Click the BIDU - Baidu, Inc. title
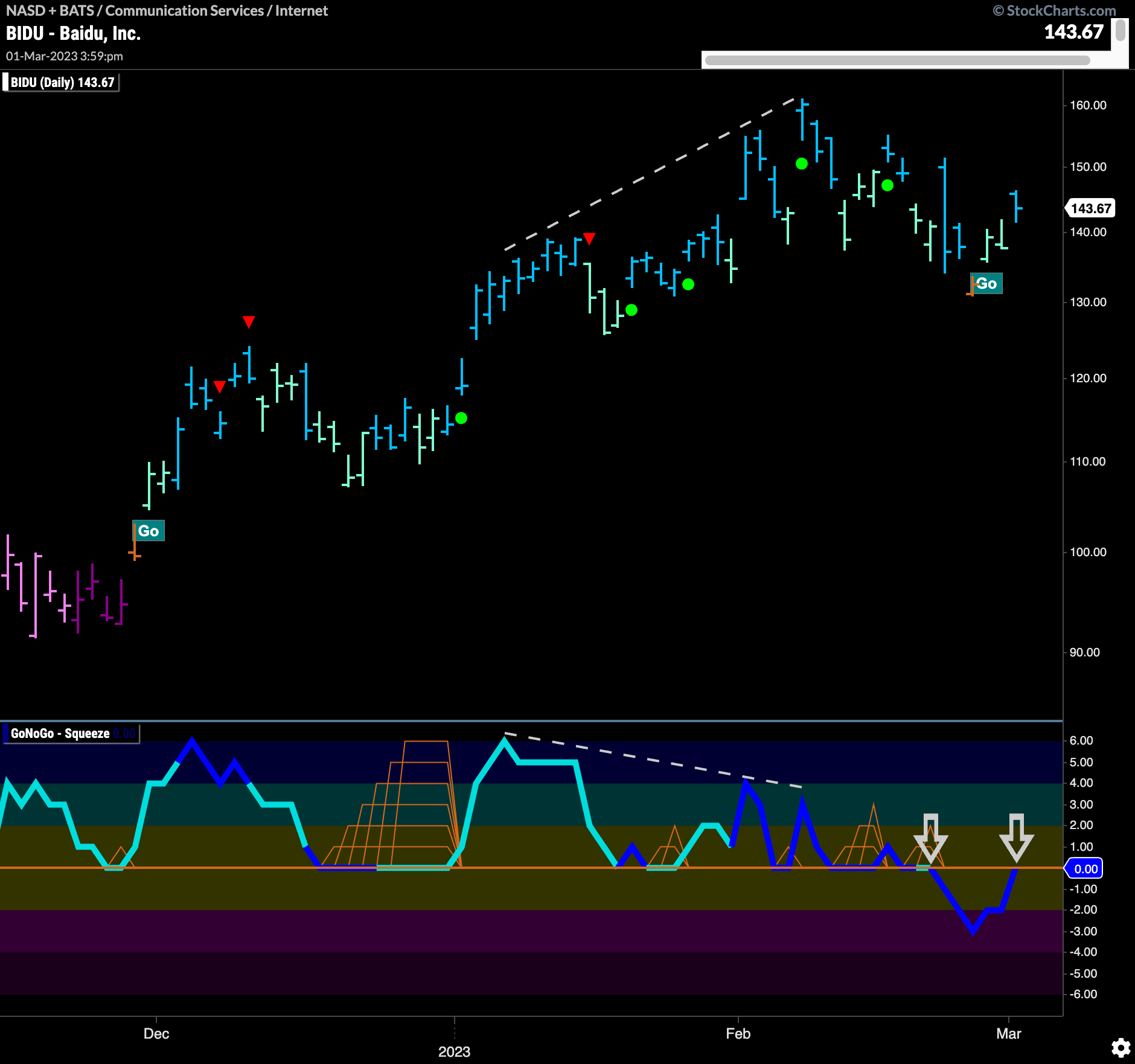1135x1064 pixels. pyautogui.click(x=73, y=33)
